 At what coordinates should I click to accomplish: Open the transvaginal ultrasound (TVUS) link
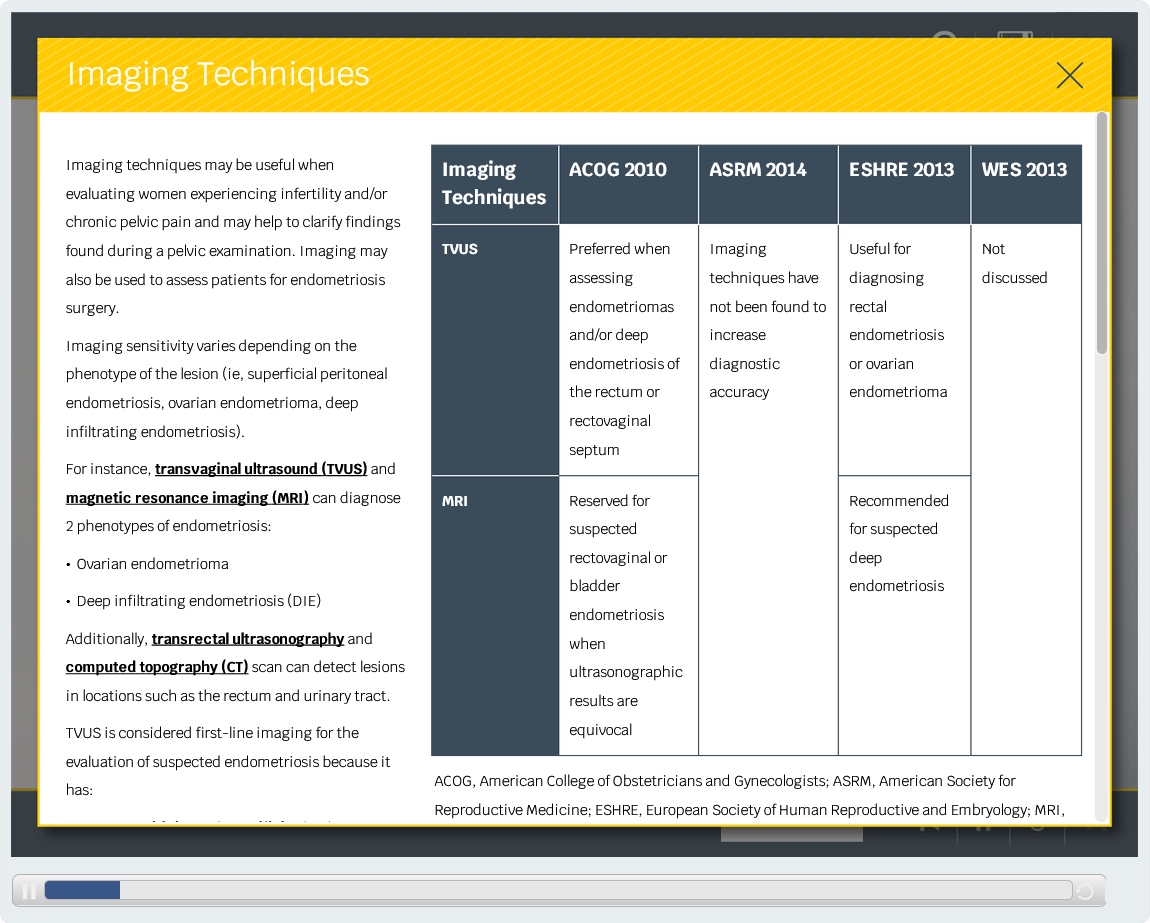260,469
